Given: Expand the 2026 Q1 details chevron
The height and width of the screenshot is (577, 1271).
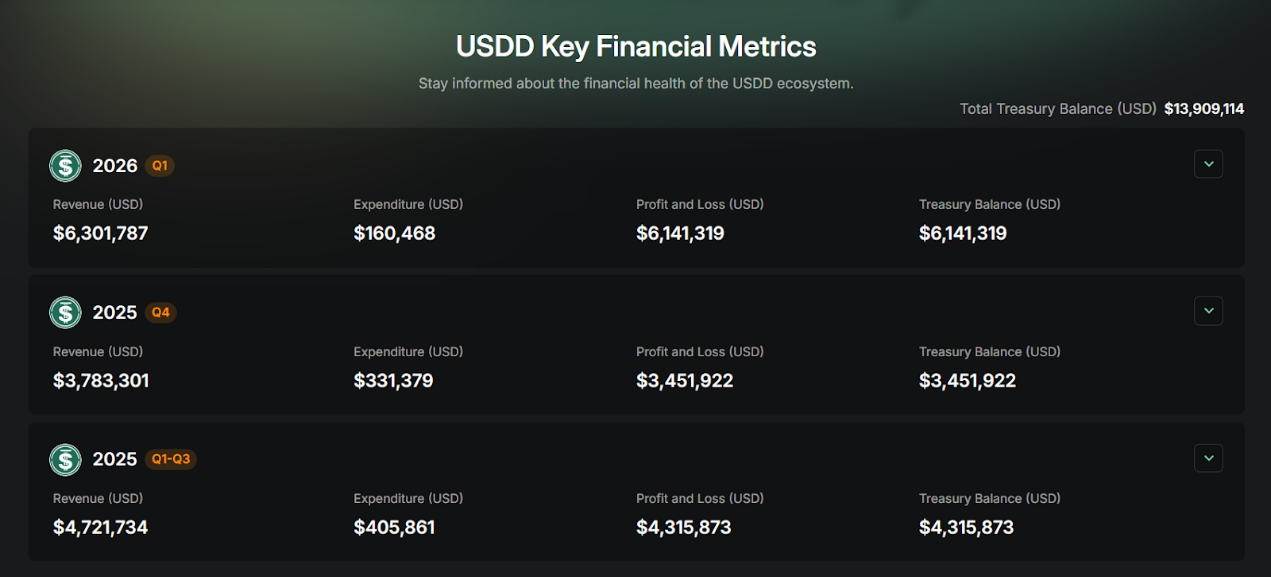Looking at the screenshot, I should pos(1208,164).
